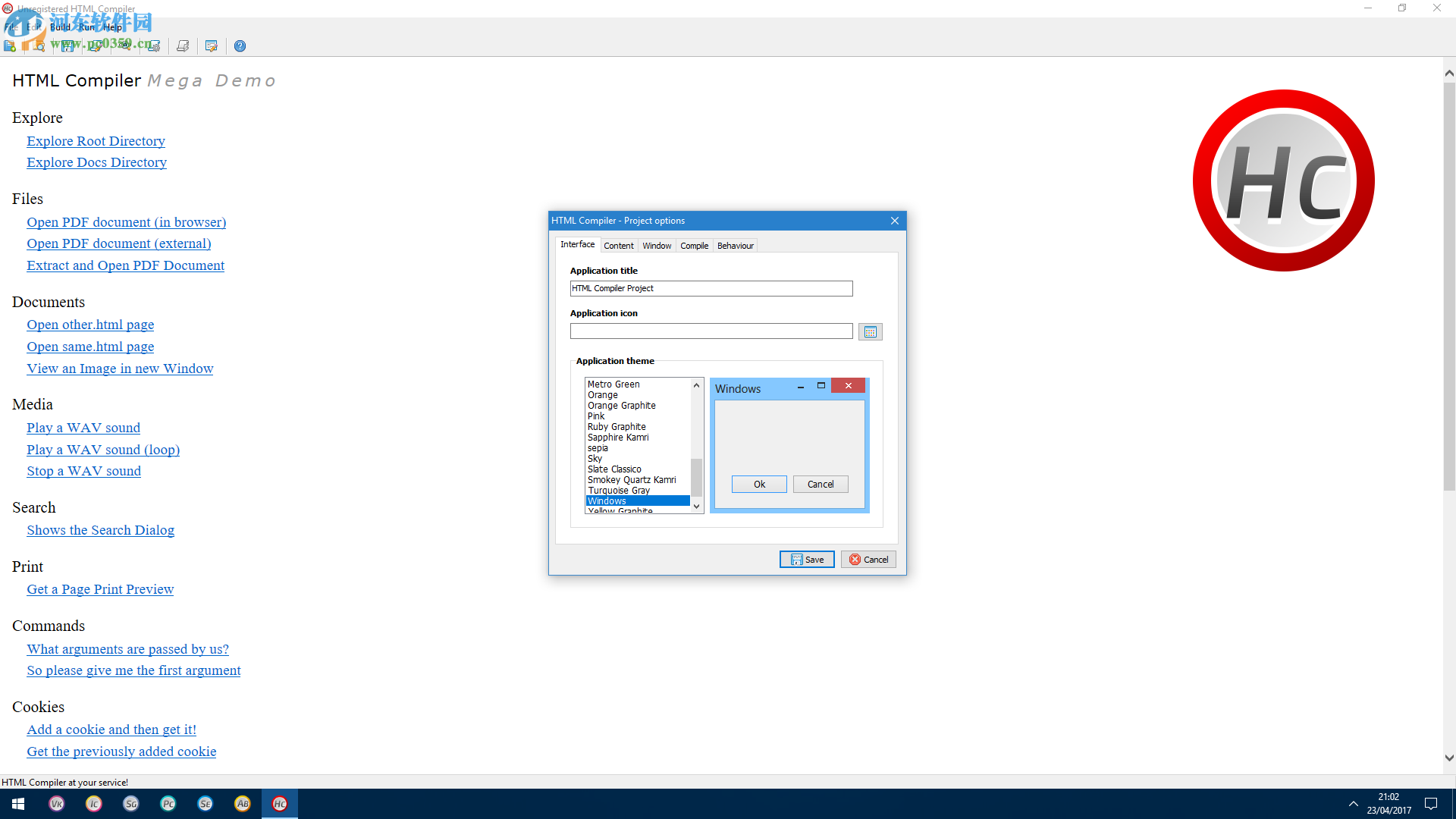The height and width of the screenshot is (819, 1456).
Task: Expand the Content tab options
Action: click(616, 245)
